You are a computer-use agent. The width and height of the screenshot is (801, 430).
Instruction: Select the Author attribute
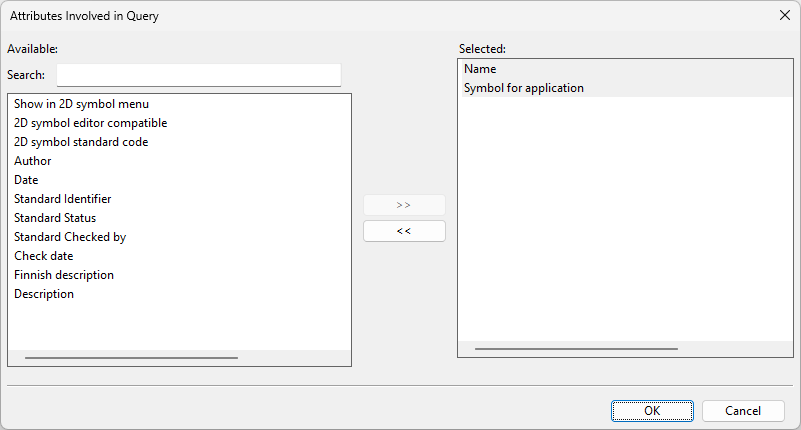pyautogui.click(x=33, y=161)
